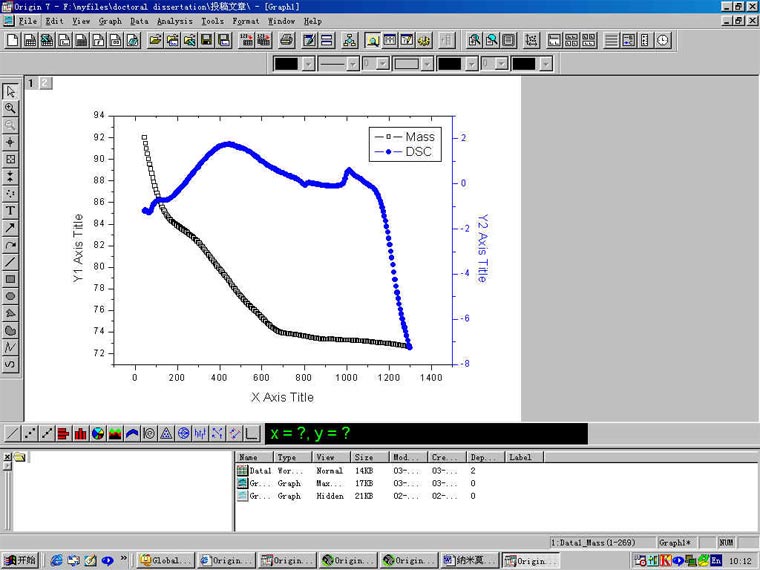Select the Pointer arrow tool
This screenshot has height=570, width=760.
pos(10,91)
